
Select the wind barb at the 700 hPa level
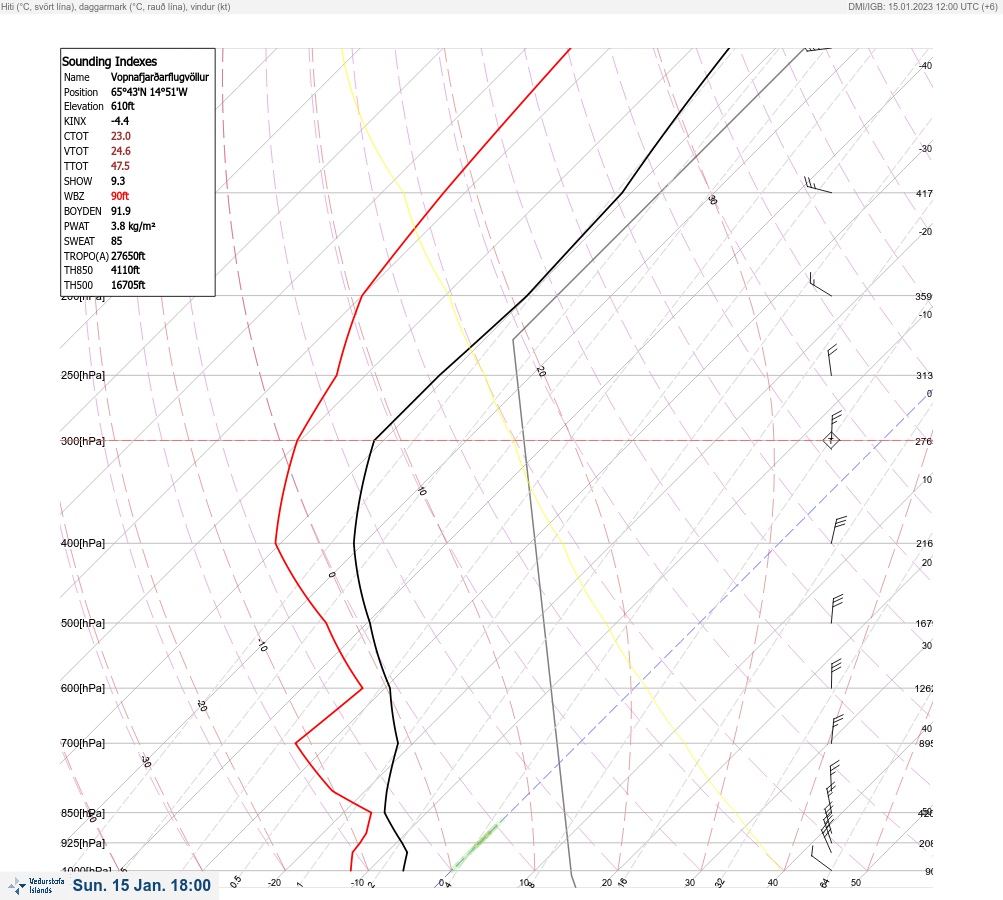pos(837,729)
